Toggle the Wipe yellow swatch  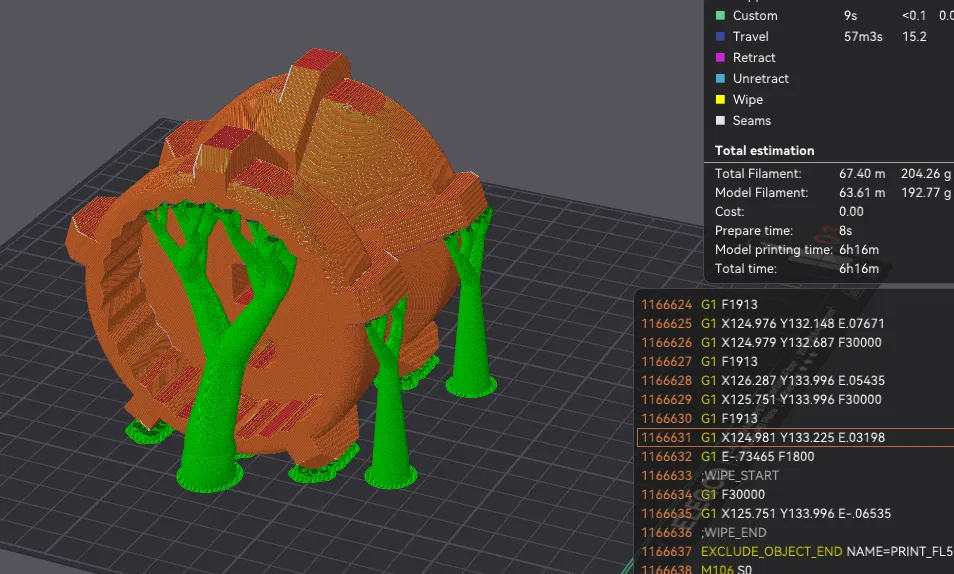[720, 100]
